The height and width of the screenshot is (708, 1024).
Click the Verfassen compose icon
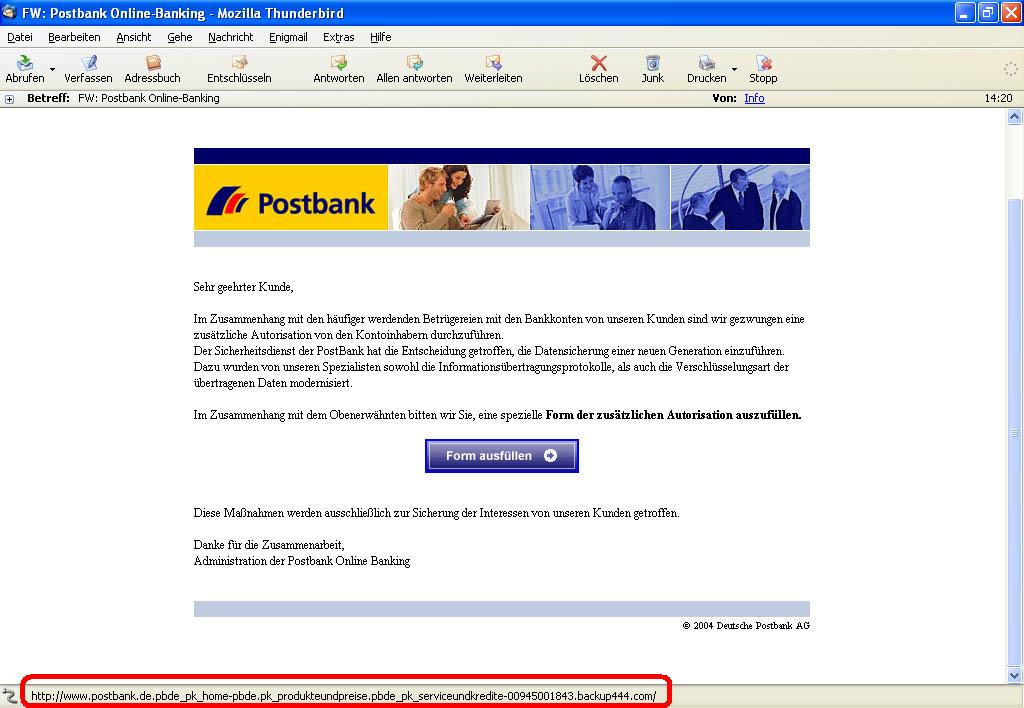[x=89, y=63]
